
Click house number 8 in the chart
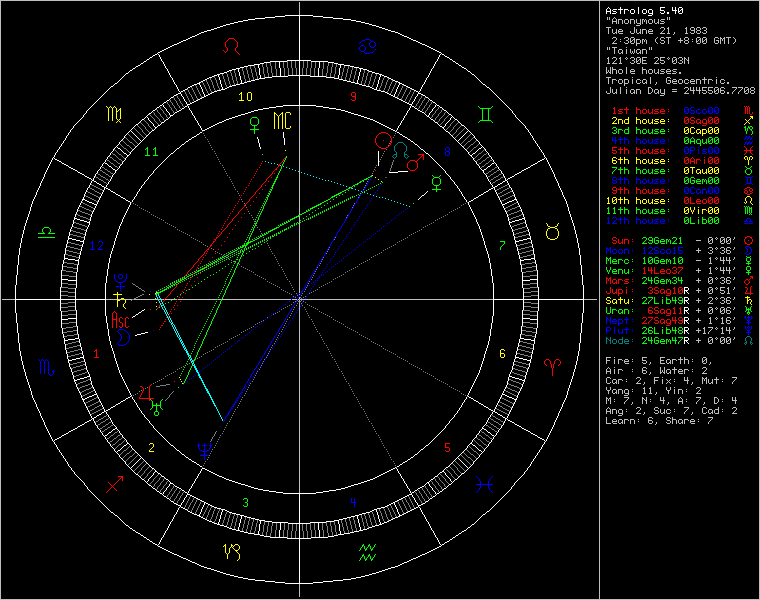(x=447, y=152)
